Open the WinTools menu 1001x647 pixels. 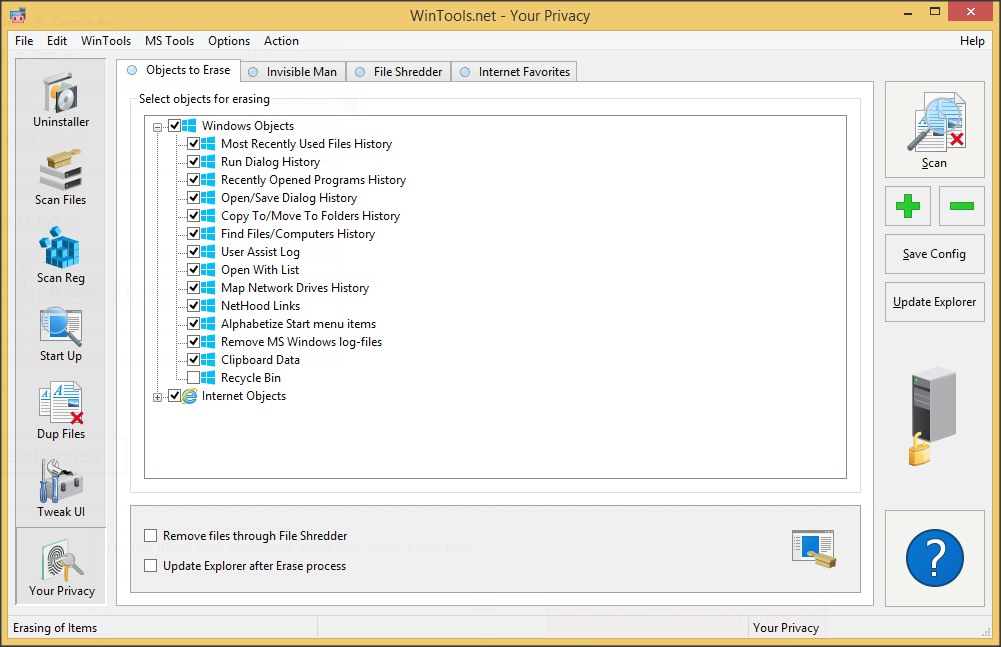click(106, 41)
